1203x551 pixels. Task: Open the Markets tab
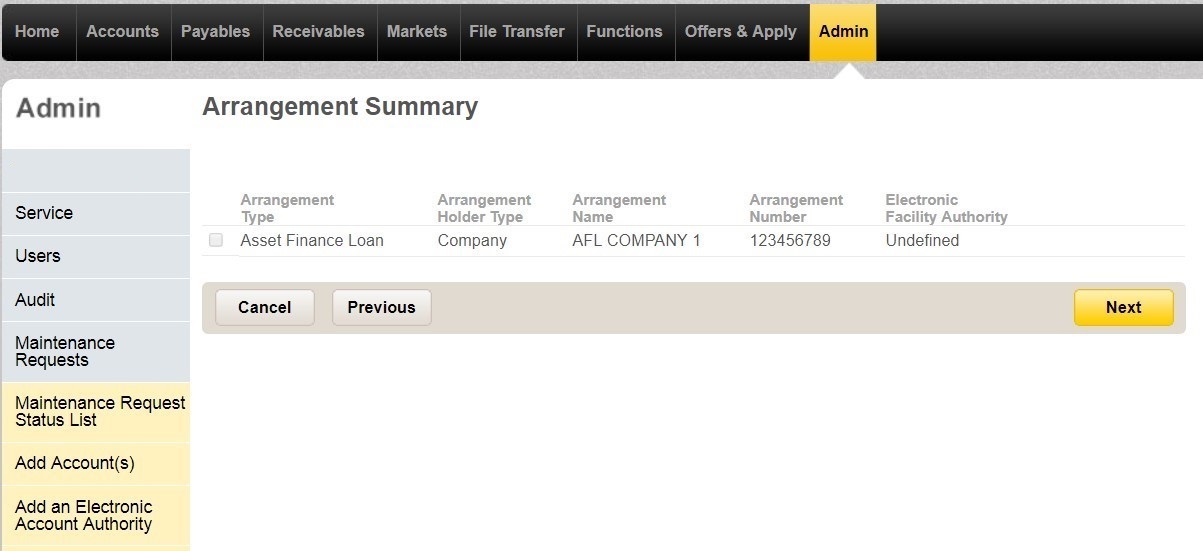(417, 32)
